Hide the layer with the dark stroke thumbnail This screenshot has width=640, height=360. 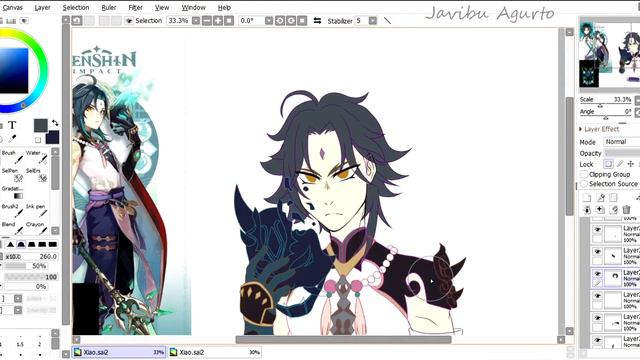pyautogui.click(x=598, y=252)
